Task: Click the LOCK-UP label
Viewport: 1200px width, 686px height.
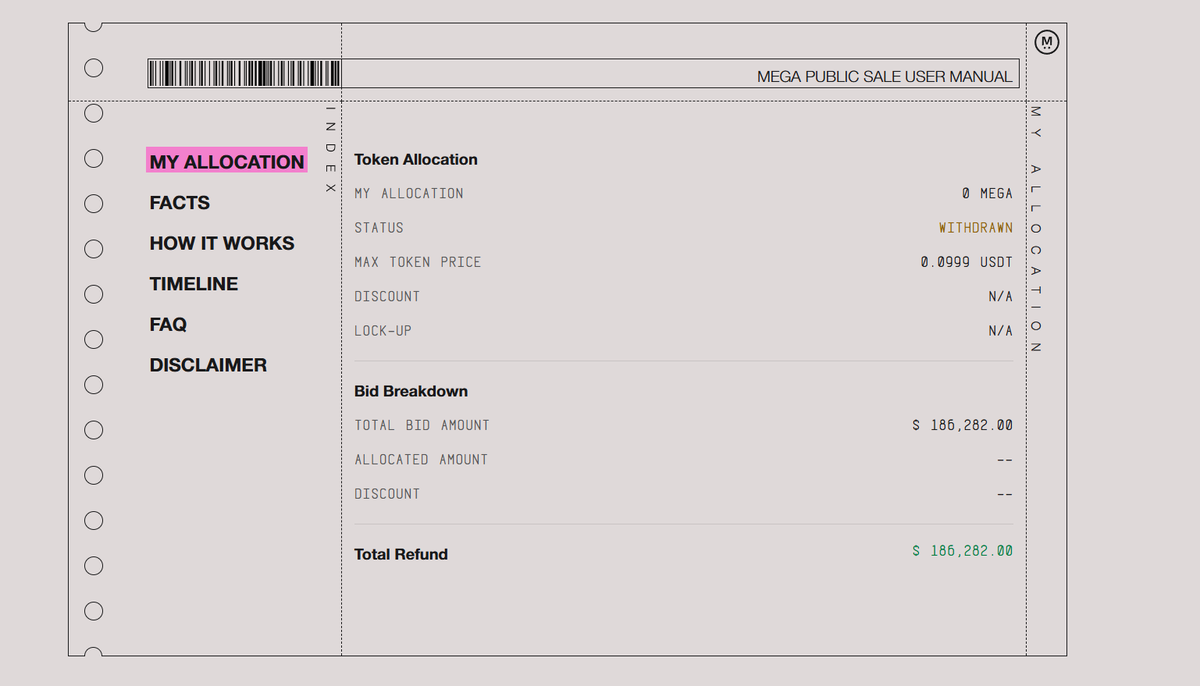Action: pos(383,330)
